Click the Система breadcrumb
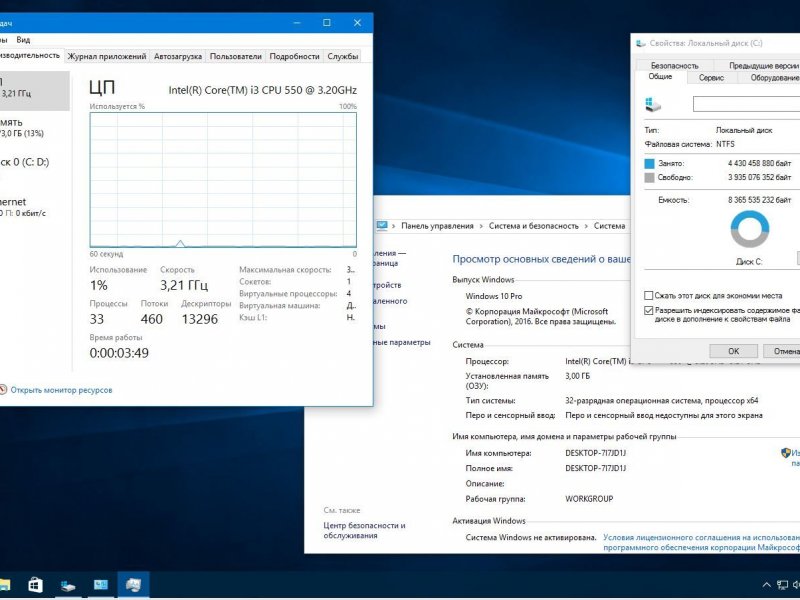 609,226
